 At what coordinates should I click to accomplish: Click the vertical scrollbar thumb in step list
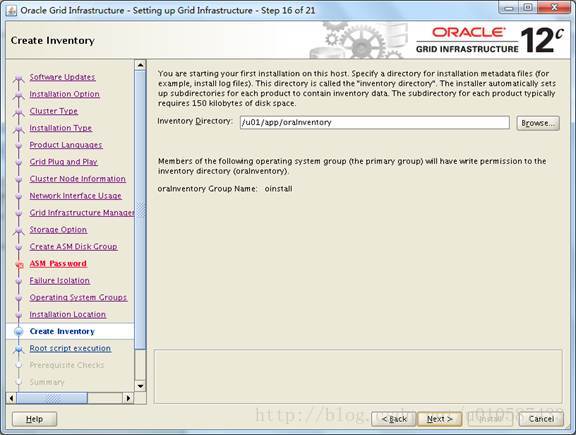(140, 209)
